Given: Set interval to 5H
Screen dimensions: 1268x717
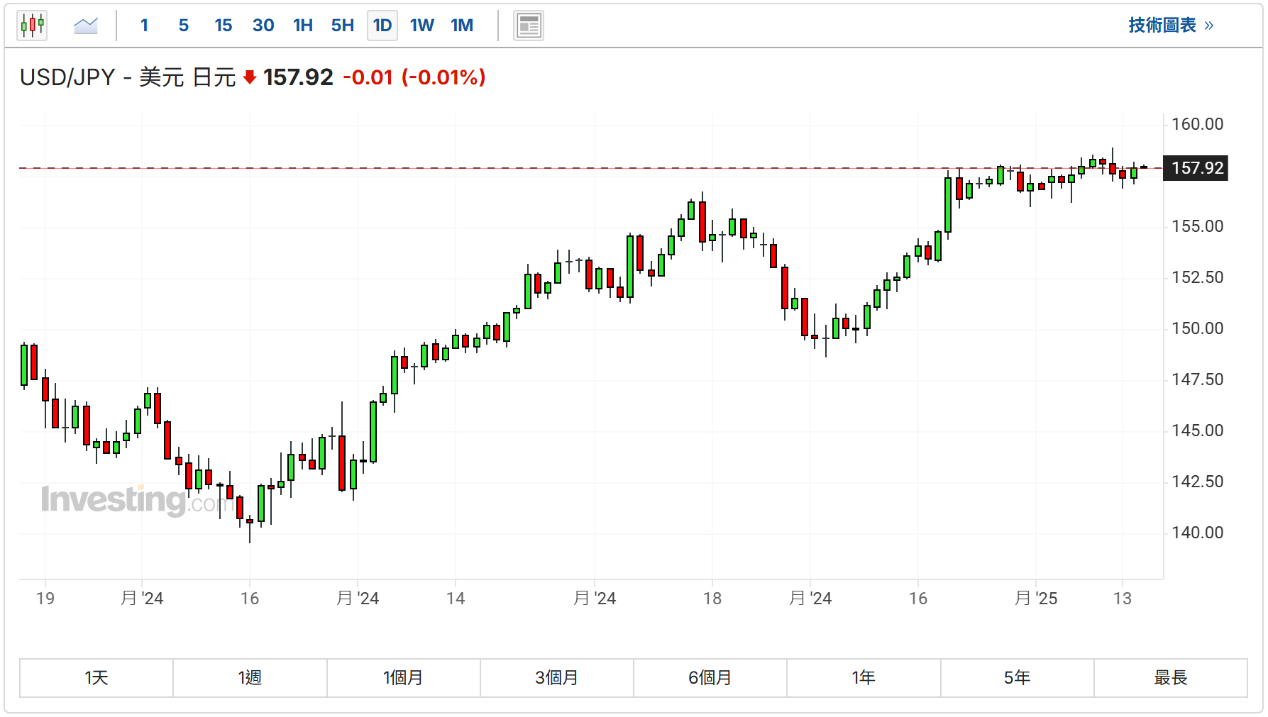Looking at the screenshot, I should click(342, 25).
